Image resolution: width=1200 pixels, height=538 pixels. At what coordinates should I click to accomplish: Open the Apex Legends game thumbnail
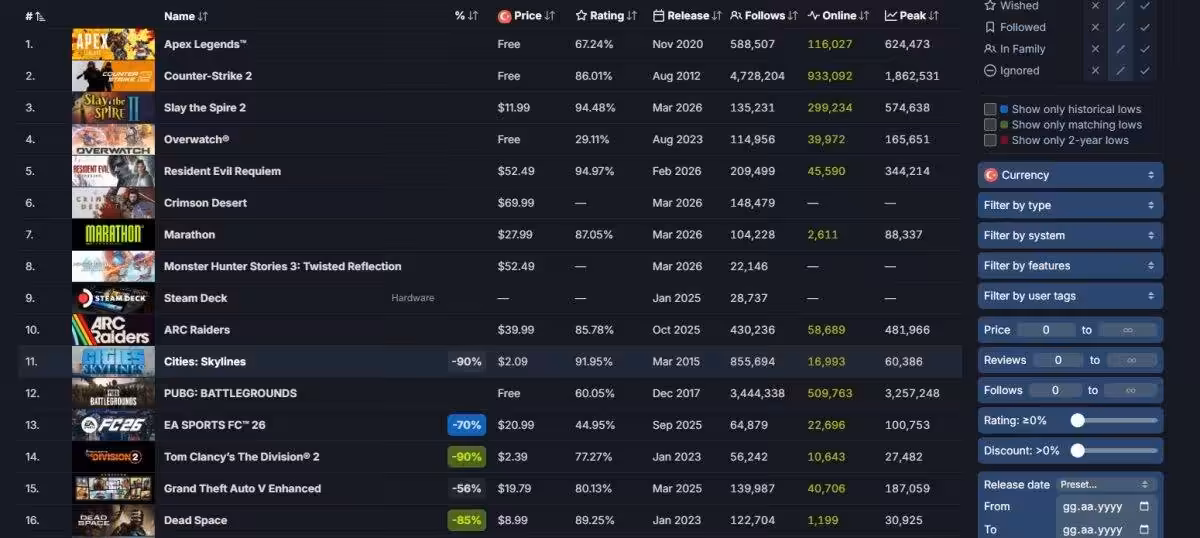[113, 44]
